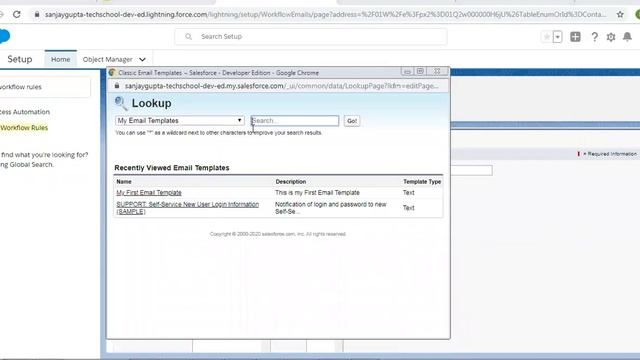Click the Go! button

pyautogui.click(x=352, y=121)
